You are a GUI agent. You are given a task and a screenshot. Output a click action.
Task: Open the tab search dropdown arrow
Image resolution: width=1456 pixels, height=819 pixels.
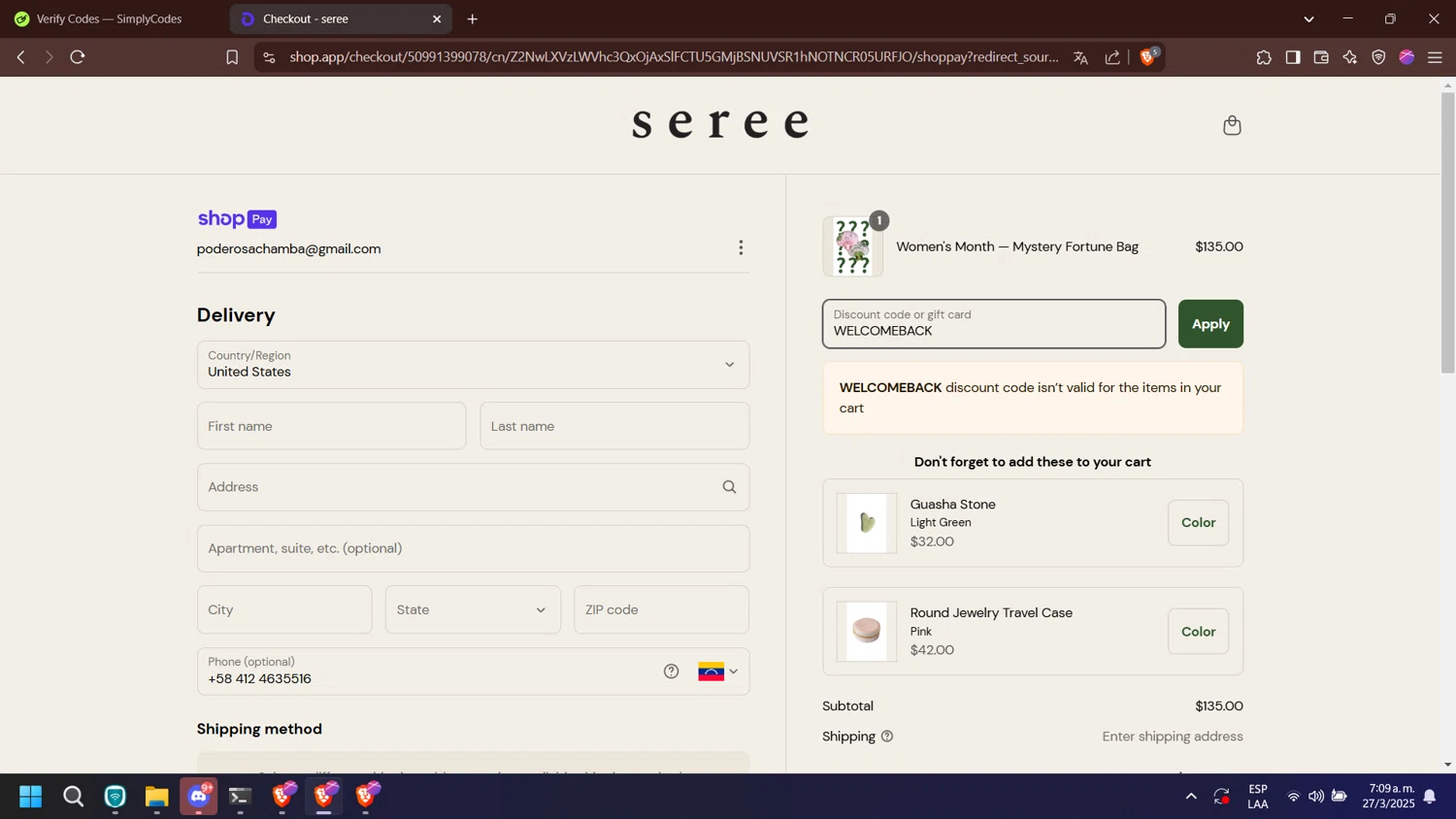coord(1308,19)
